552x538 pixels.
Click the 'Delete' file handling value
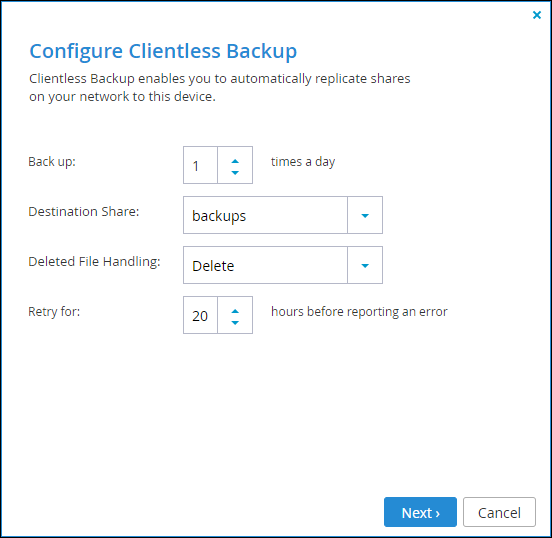coord(265,265)
